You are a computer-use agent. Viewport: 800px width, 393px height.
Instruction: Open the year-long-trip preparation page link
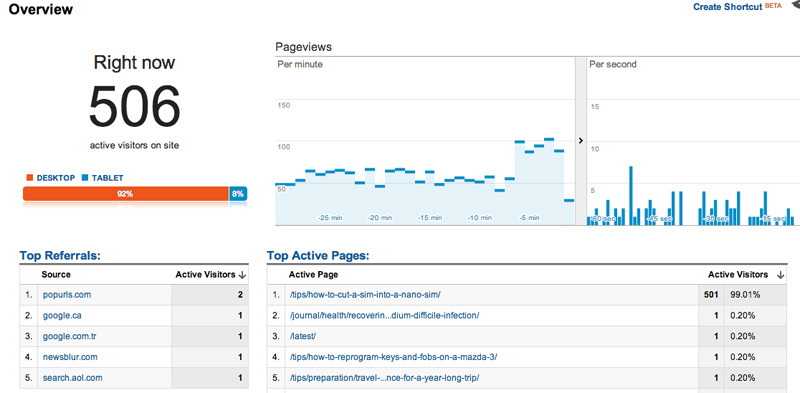(x=384, y=378)
